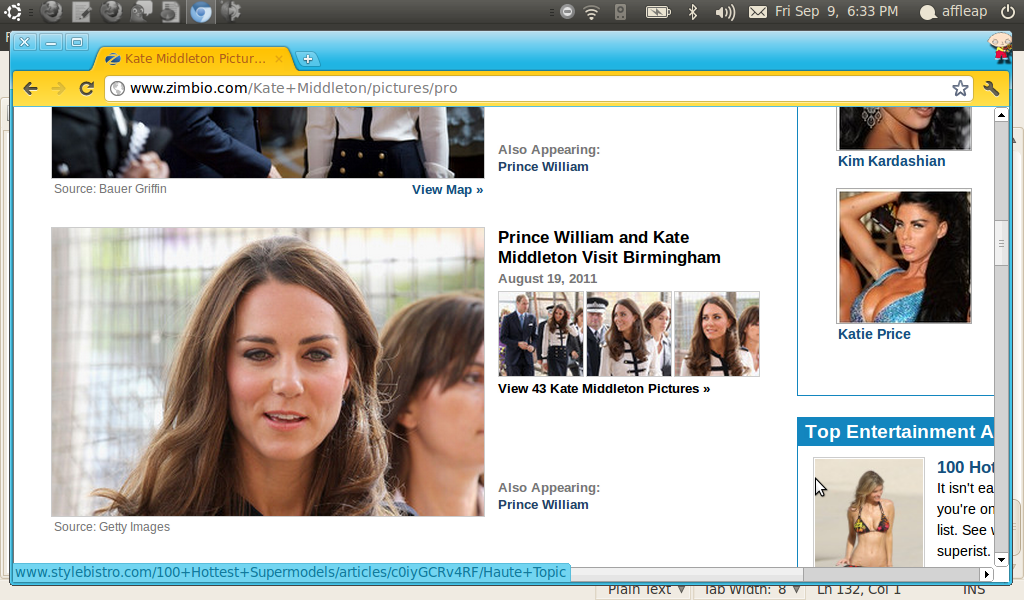Open a new tab with plus button

click(x=308, y=59)
